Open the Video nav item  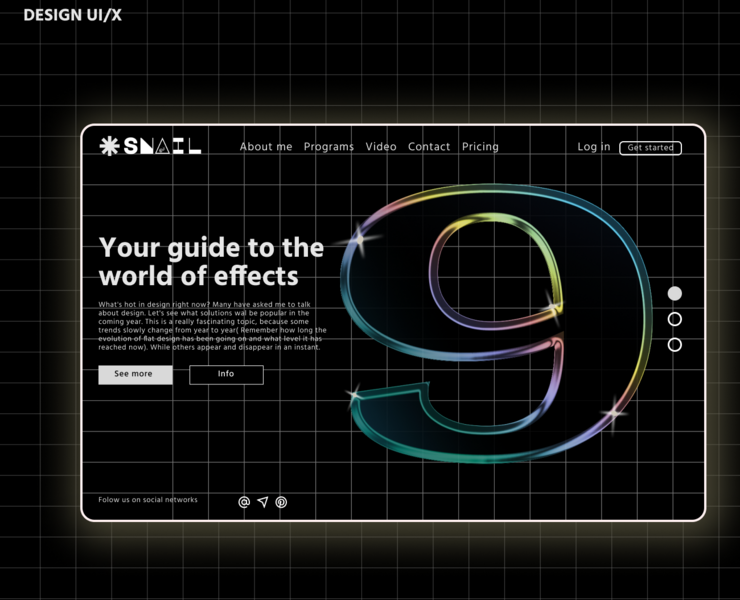381,147
